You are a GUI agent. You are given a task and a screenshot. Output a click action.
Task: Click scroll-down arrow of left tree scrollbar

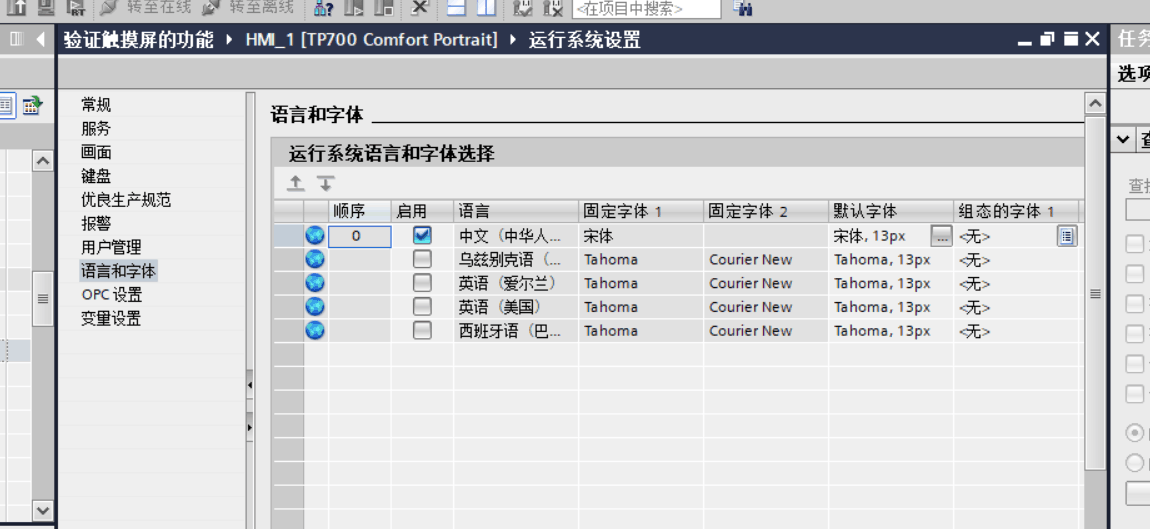coord(43,510)
